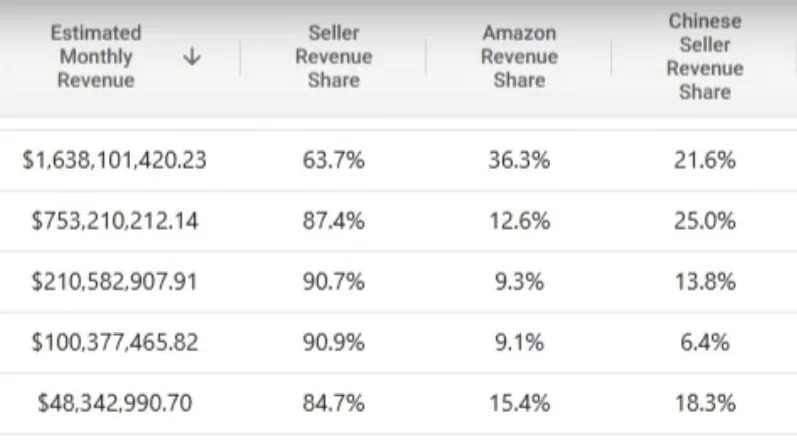Click the 21.6% Chinese seller share value

point(704,160)
